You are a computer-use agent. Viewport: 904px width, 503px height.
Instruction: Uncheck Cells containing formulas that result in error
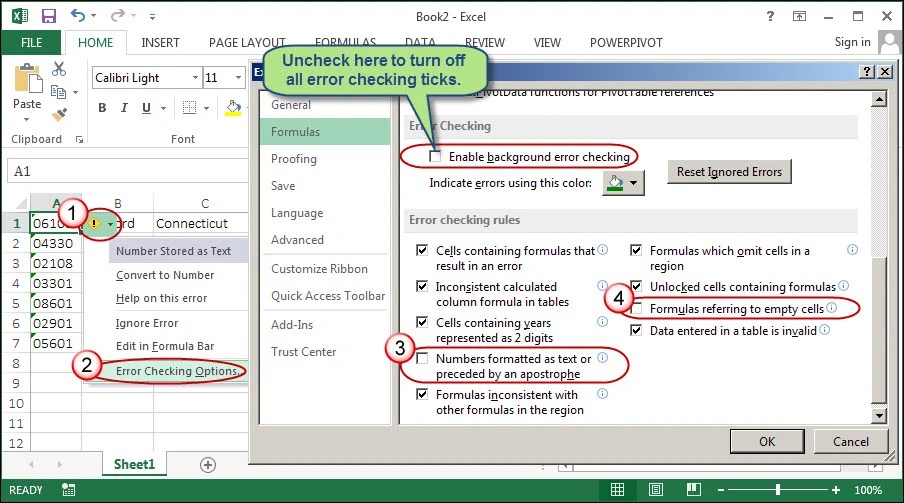click(422, 250)
